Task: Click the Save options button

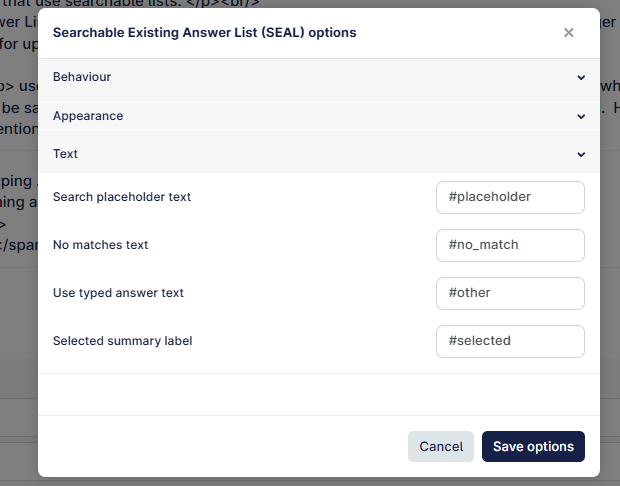Action: click(533, 446)
